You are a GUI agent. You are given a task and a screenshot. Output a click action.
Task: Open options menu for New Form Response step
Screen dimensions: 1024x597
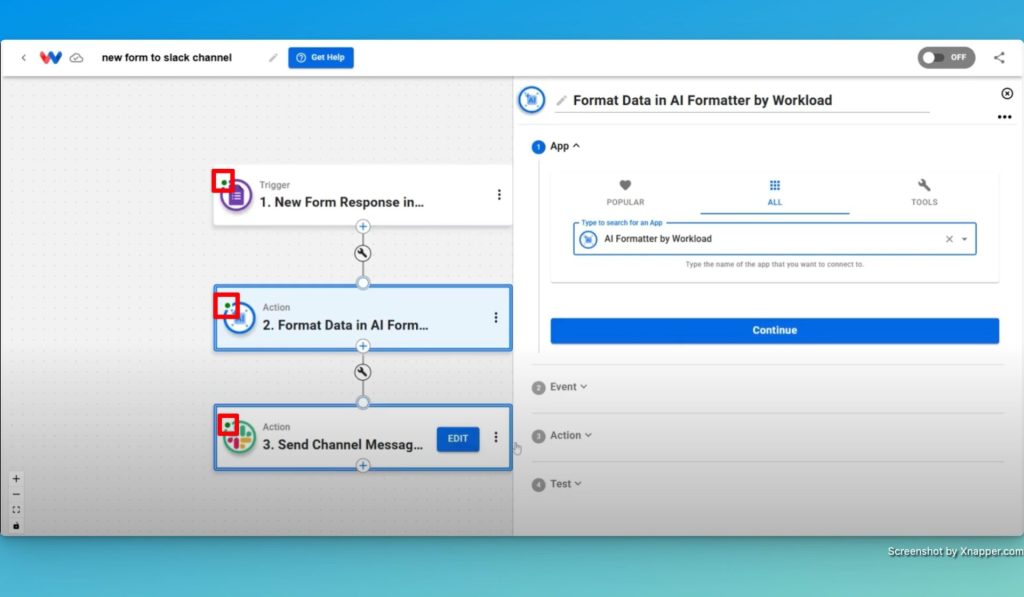(499, 195)
